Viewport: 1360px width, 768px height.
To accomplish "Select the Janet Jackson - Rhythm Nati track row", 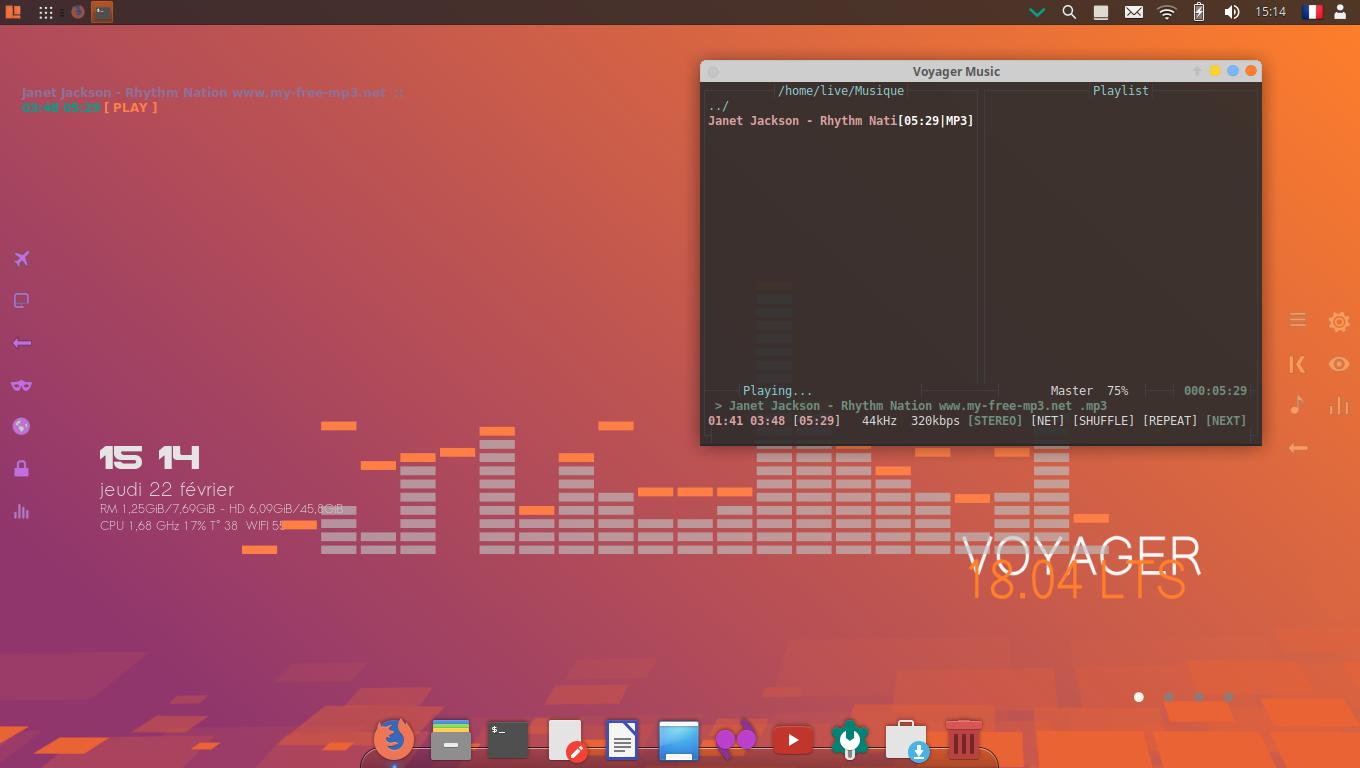I will pyautogui.click(x=840, y=121).
